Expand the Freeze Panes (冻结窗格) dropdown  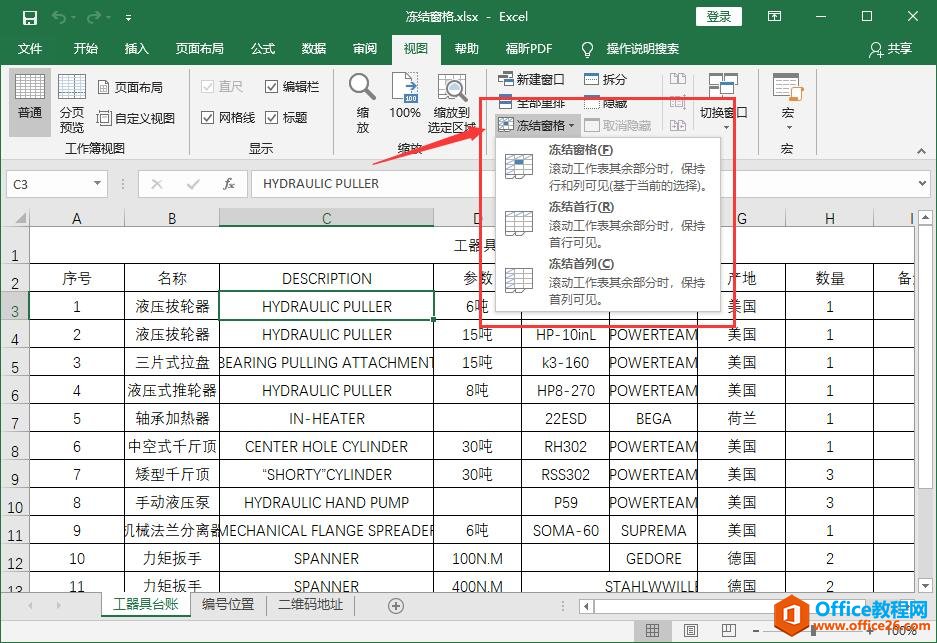pyautogui.click(x=537, y=125)
